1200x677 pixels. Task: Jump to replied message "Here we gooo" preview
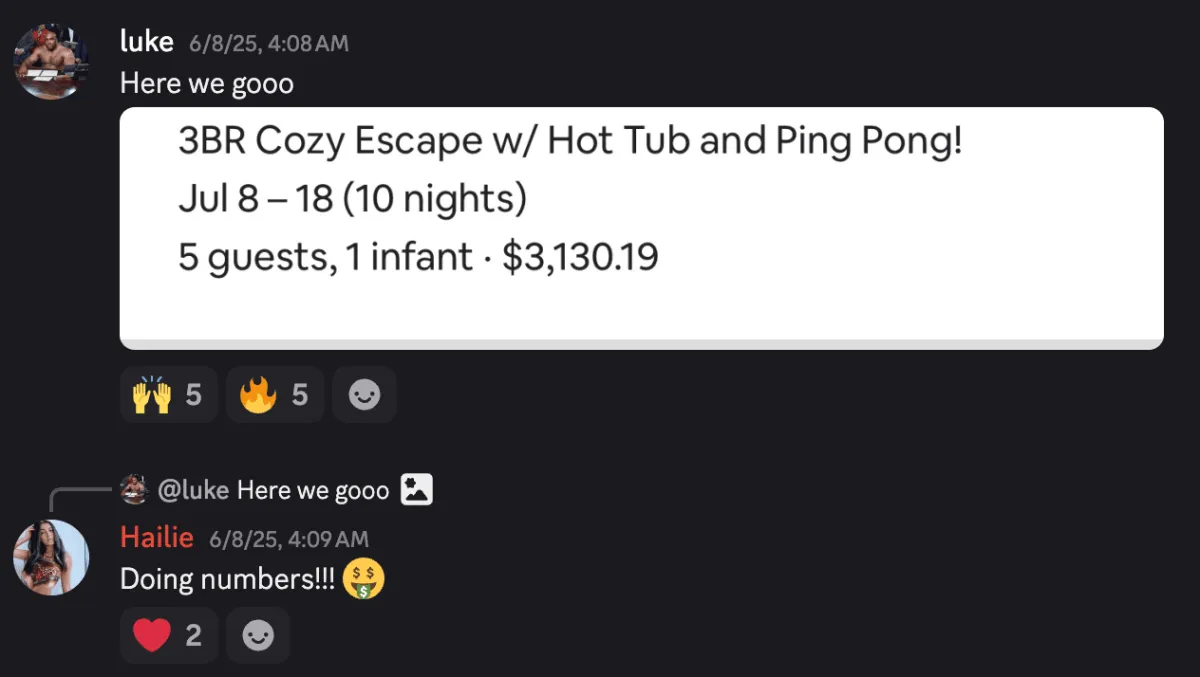pos(313,490)
